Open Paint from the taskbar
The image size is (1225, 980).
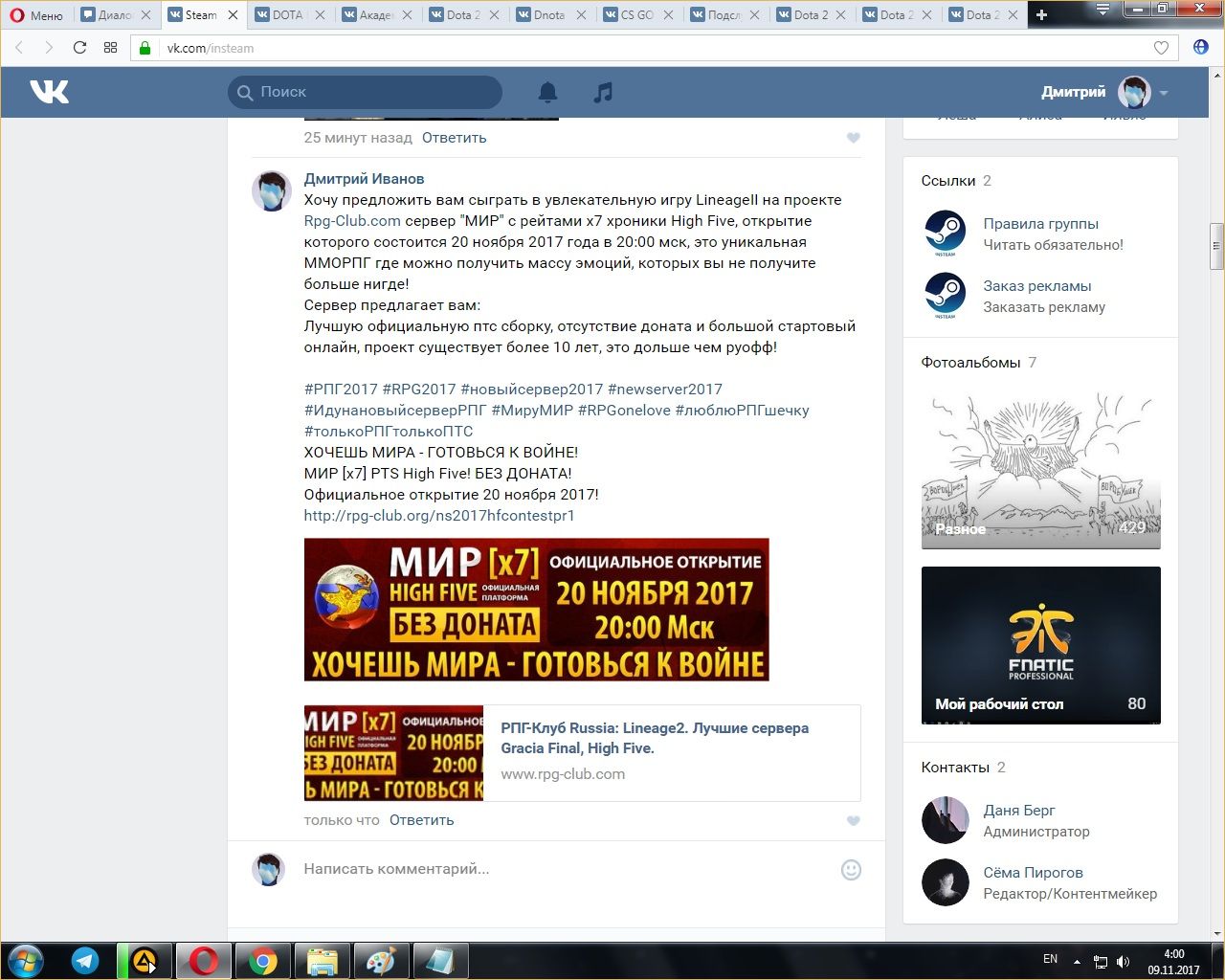coord(381,961)
